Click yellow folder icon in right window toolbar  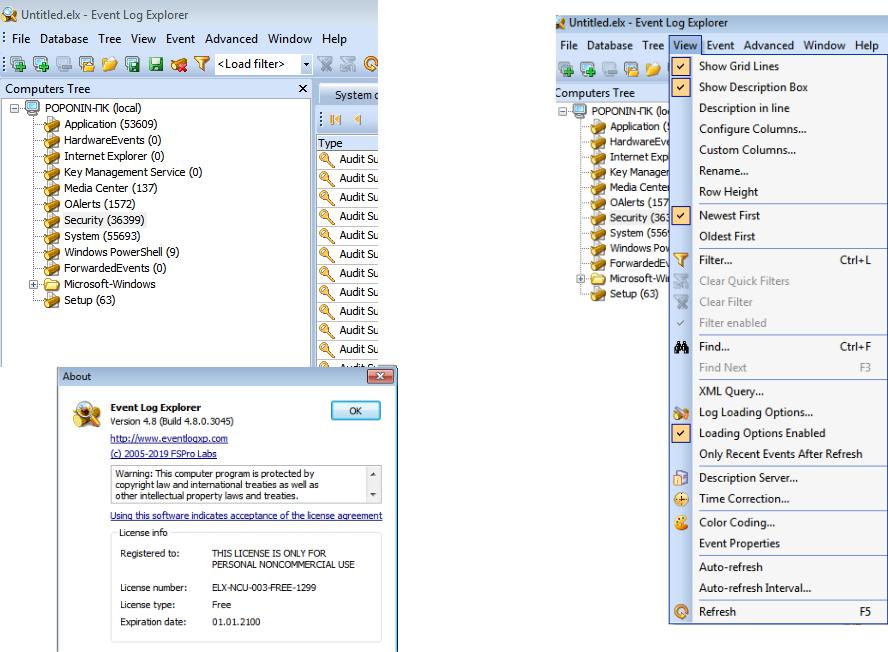click(x=652, y=69)
